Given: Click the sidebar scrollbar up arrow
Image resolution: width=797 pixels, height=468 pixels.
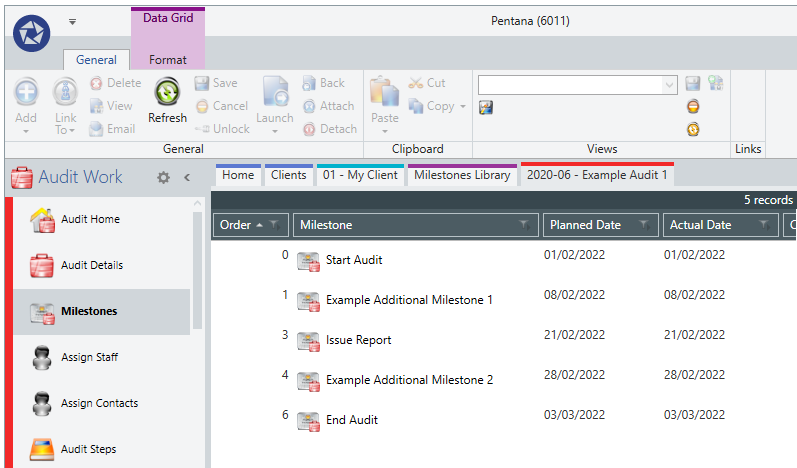Looking at the screenshot, I should pyautogui.click(x=197, y=203).
